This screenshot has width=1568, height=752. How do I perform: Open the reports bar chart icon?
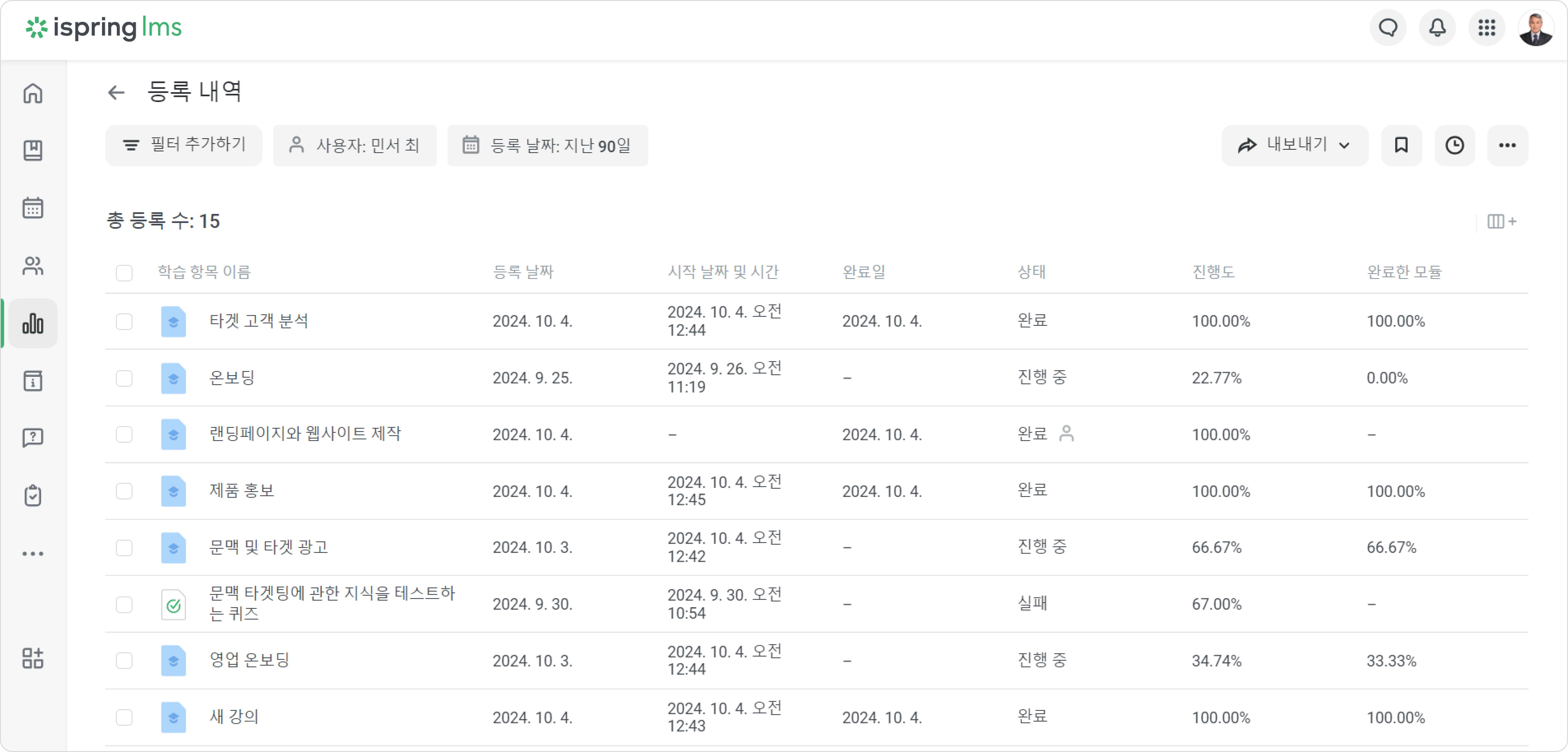click(x=33, y=323)
